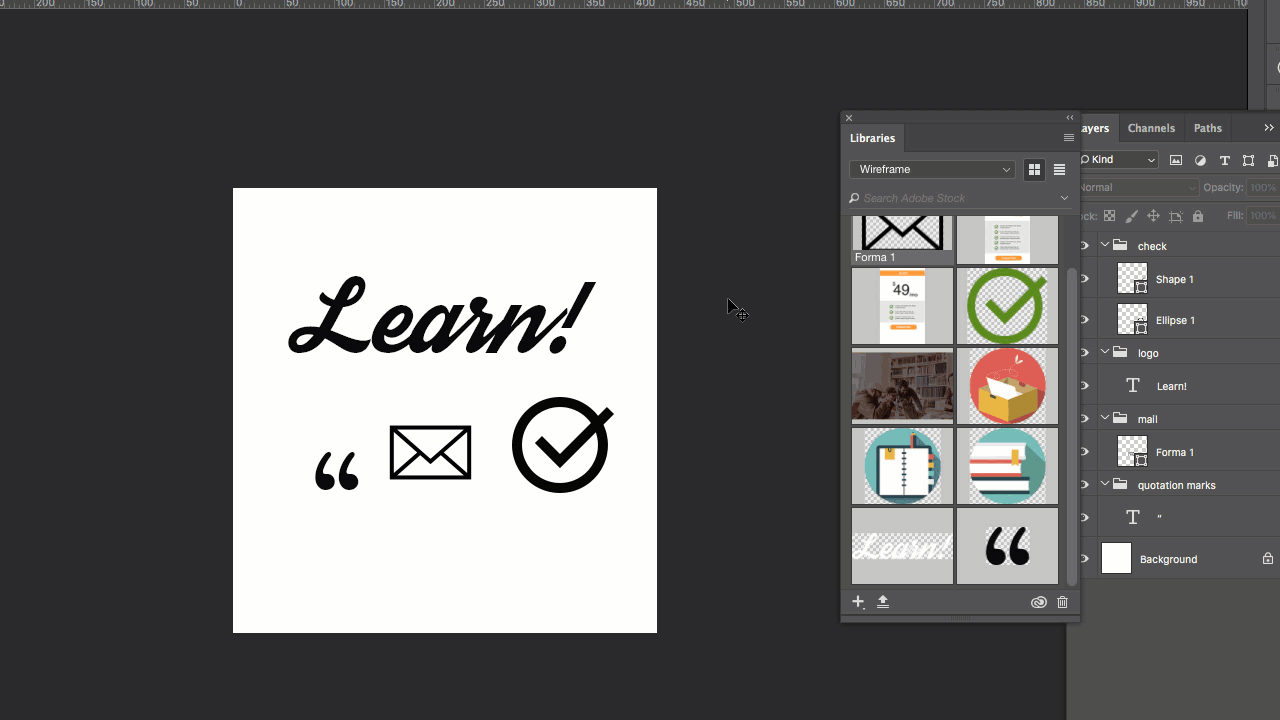The width and height of the screenshot is (1280, 720).
Task: Open the Wireframe library dropdown
Action: point(932,170)
